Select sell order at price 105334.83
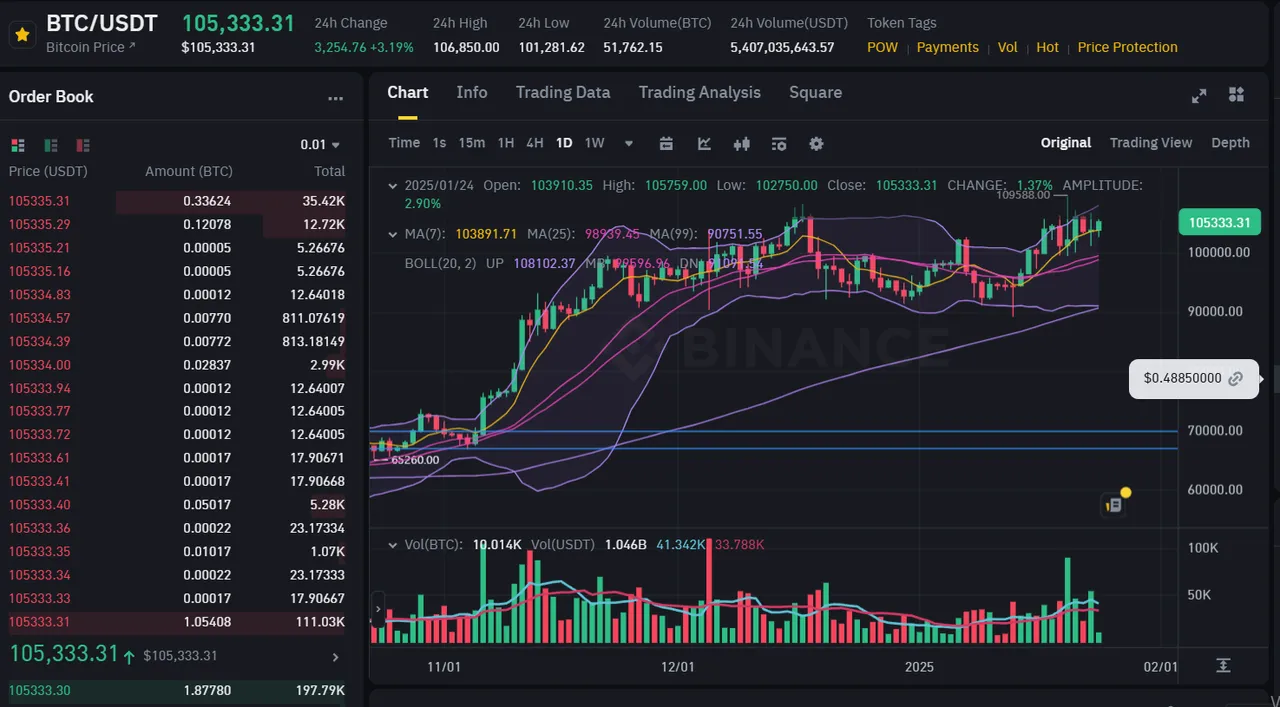This screenshot has height=707, width=1280. [x=176, y=294]
